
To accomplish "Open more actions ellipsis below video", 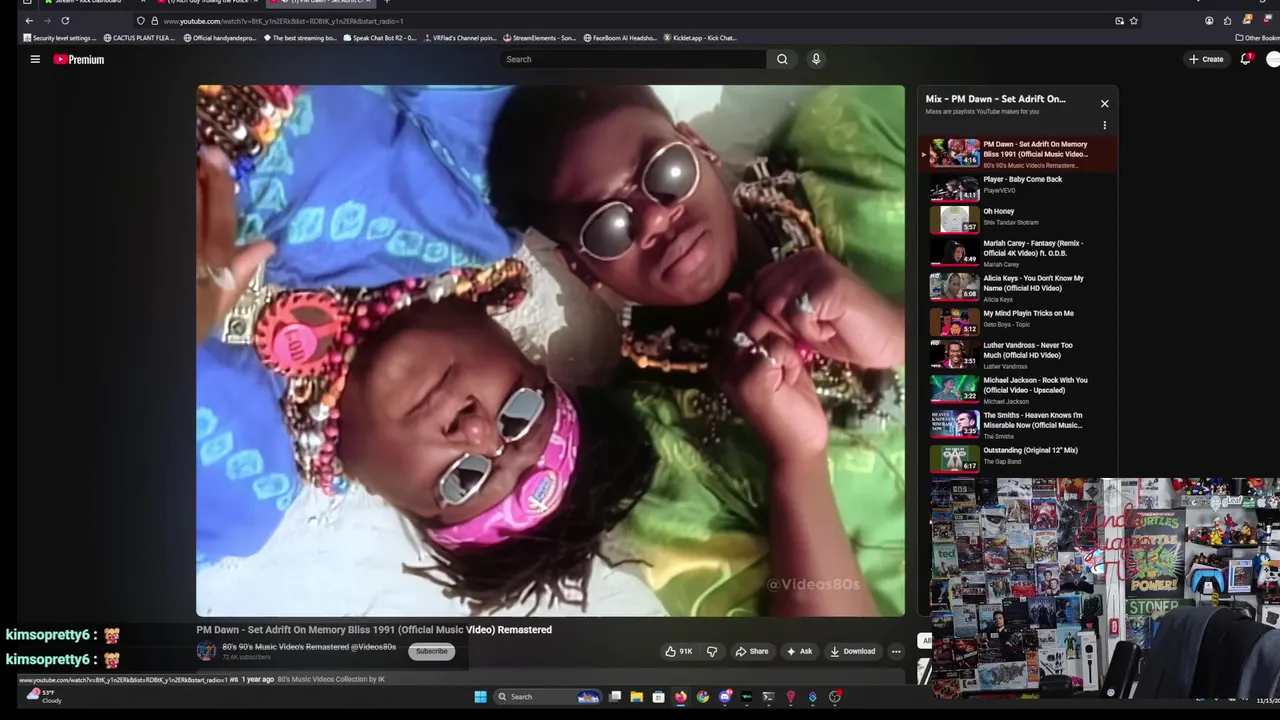I will [x=896, y=651].
